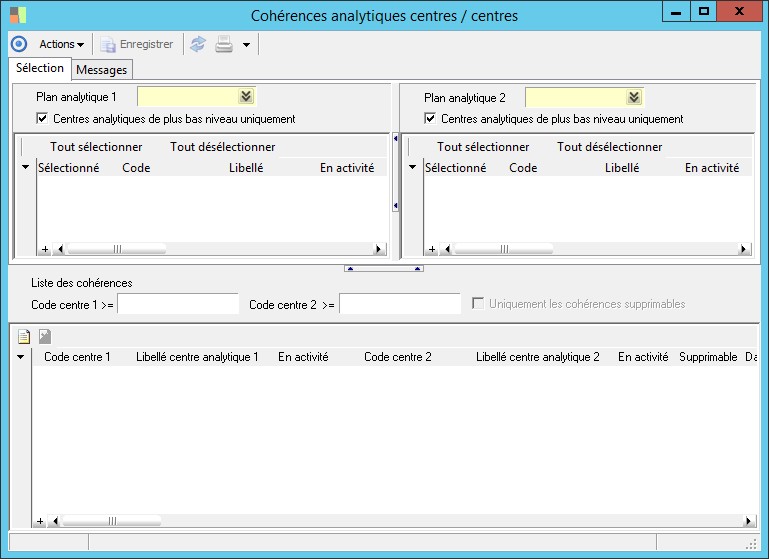769x559 pixels.
Task: Open the Actions dropdown menu
Action: (61, 44)
